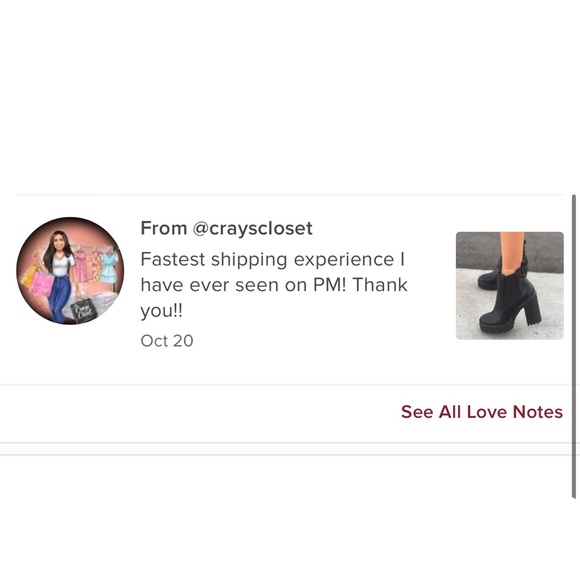Click the yellow shopping bag in avatar
580x580 pixels.
coord(28,277)
